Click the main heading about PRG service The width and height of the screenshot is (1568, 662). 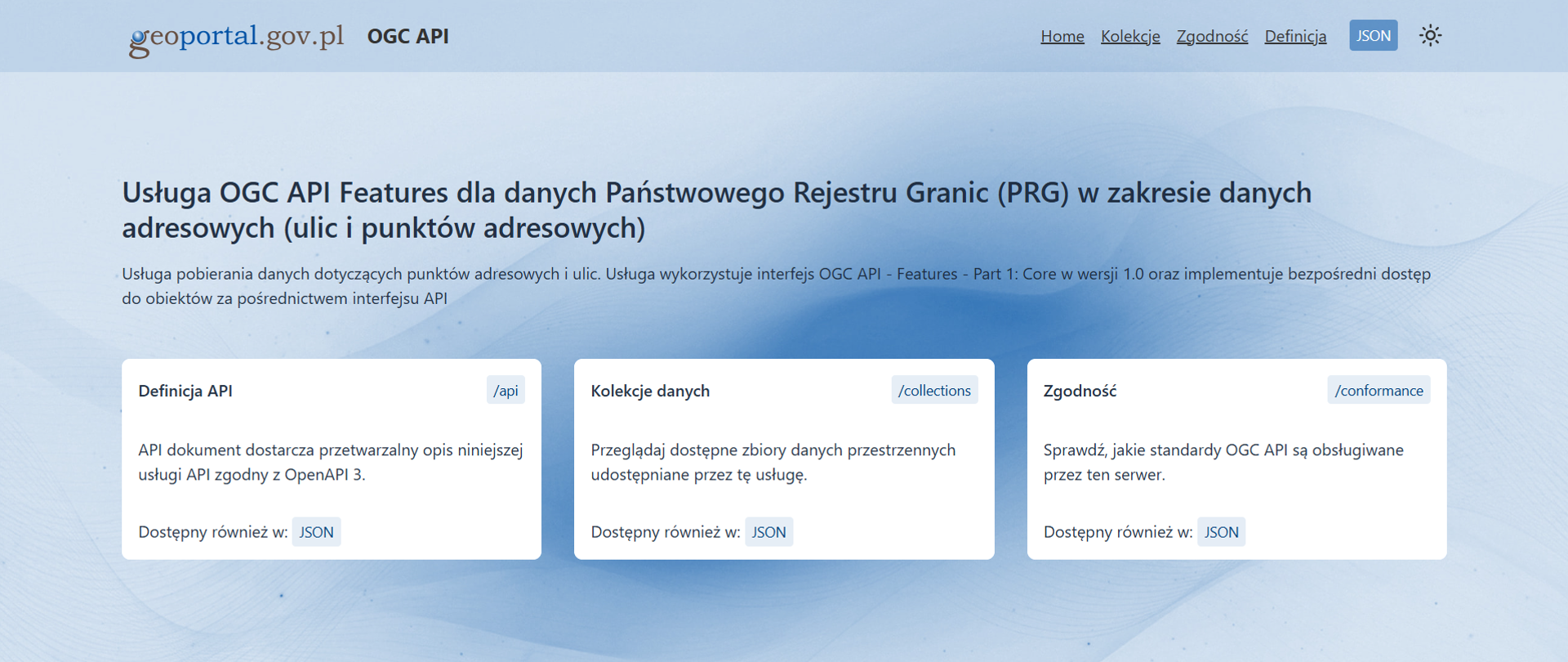click(x=717, y=210)
